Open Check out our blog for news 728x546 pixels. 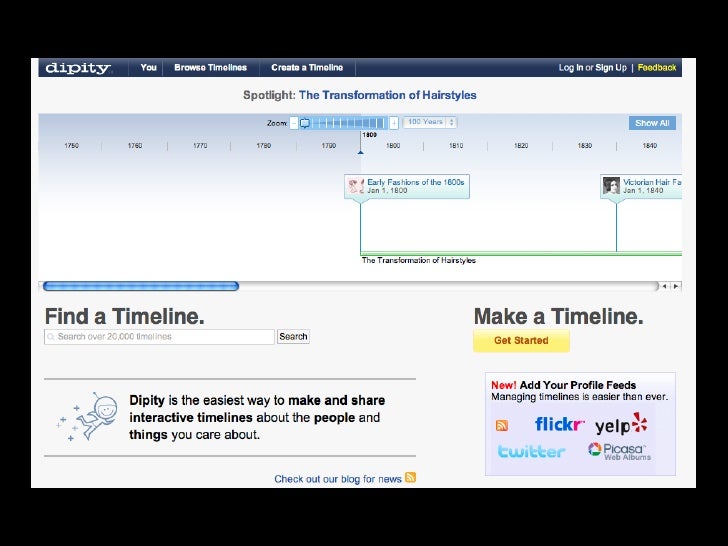(338, 479)
